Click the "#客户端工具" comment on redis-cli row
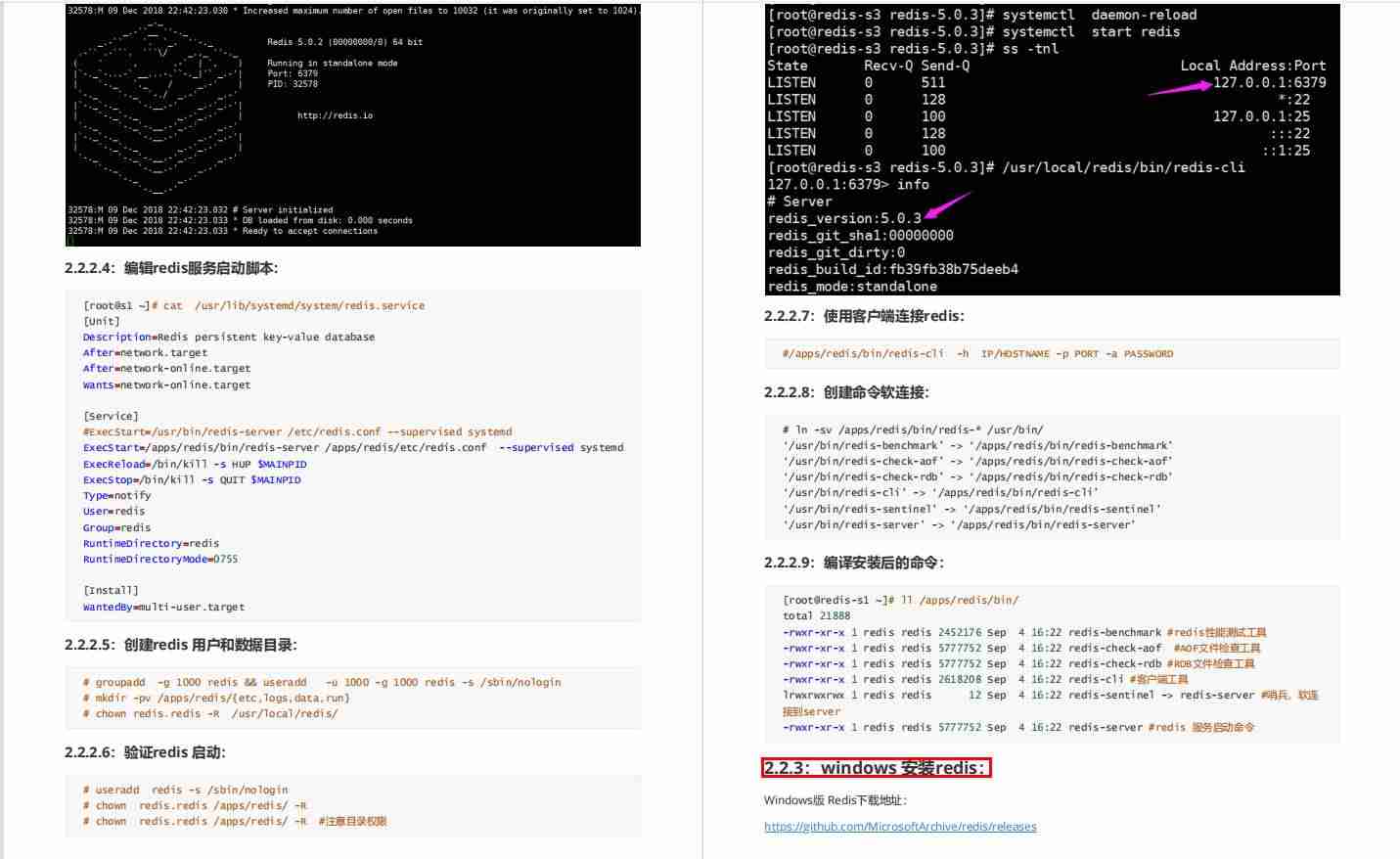Image resolution: width=1400 pixels, height=859 pixels. tap(1159, 679)
